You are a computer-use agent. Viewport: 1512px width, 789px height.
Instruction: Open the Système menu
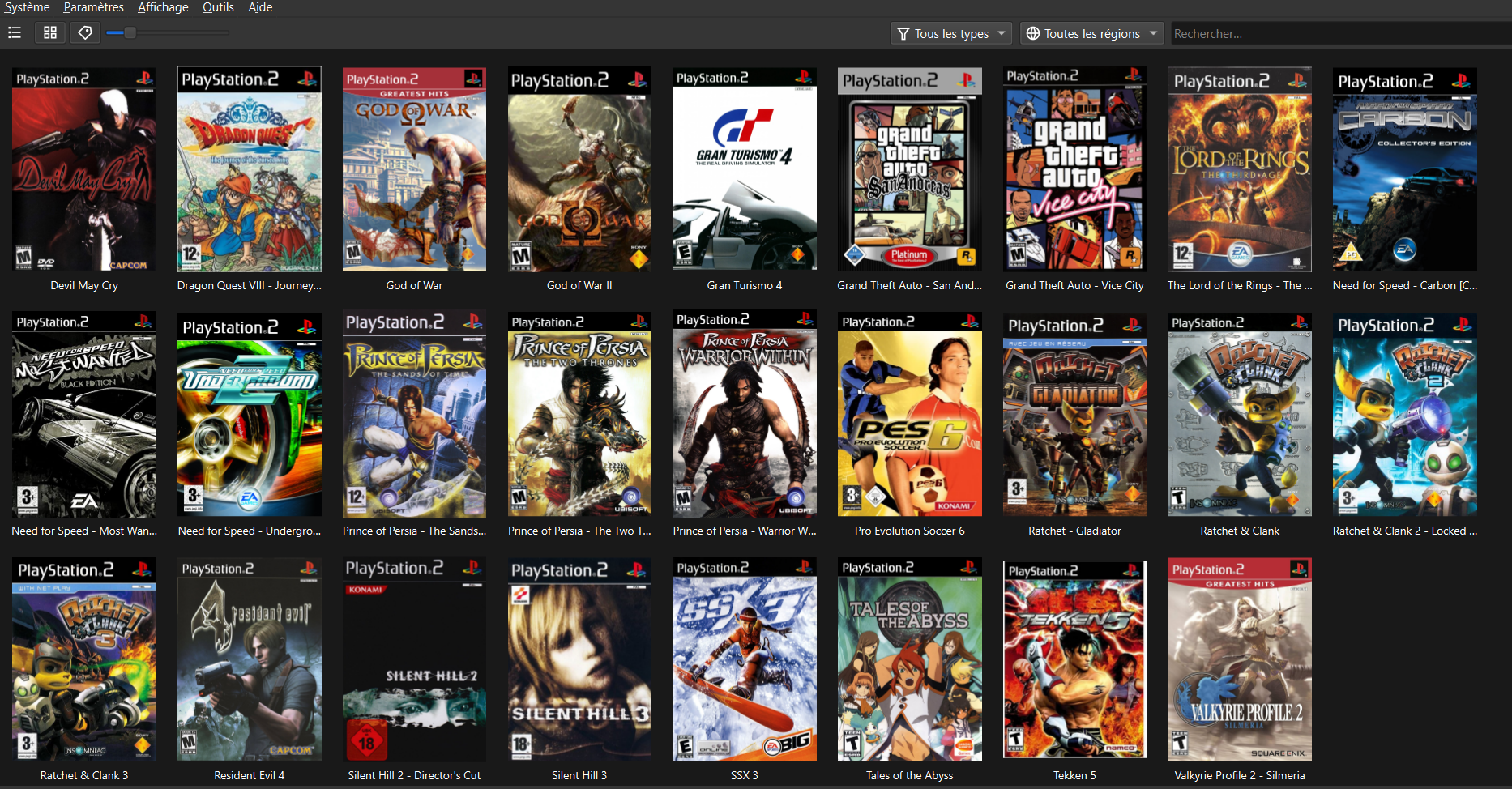(x=27, y=7)
